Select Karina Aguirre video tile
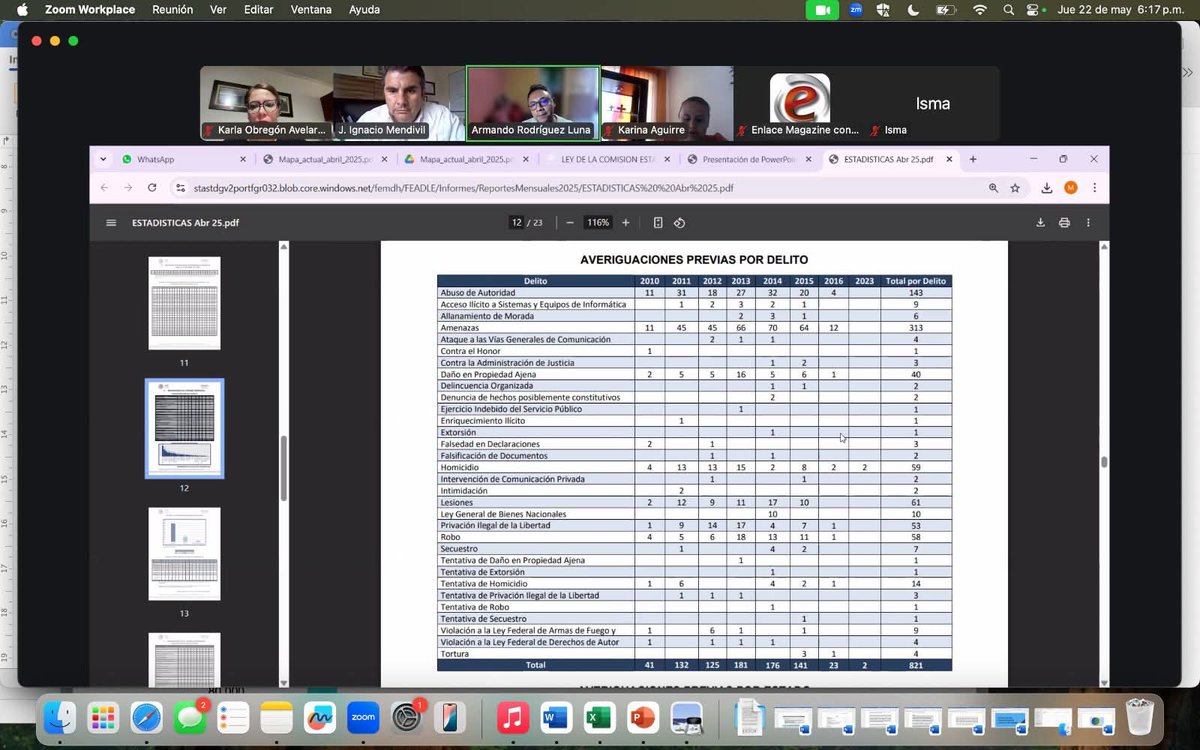Image resolution: width=1200 pixels, height=750 pixels. [667, 103]
